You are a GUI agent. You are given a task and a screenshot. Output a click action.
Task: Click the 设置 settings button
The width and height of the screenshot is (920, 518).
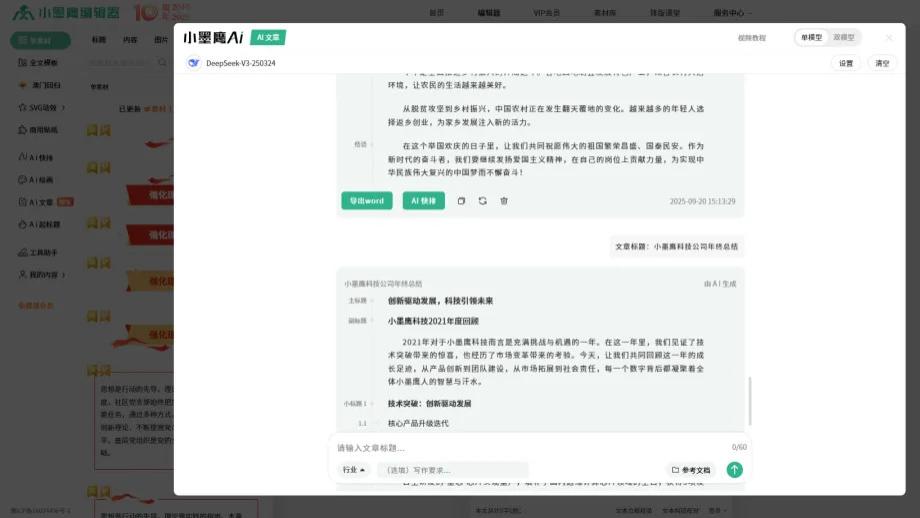pos(845,63)
